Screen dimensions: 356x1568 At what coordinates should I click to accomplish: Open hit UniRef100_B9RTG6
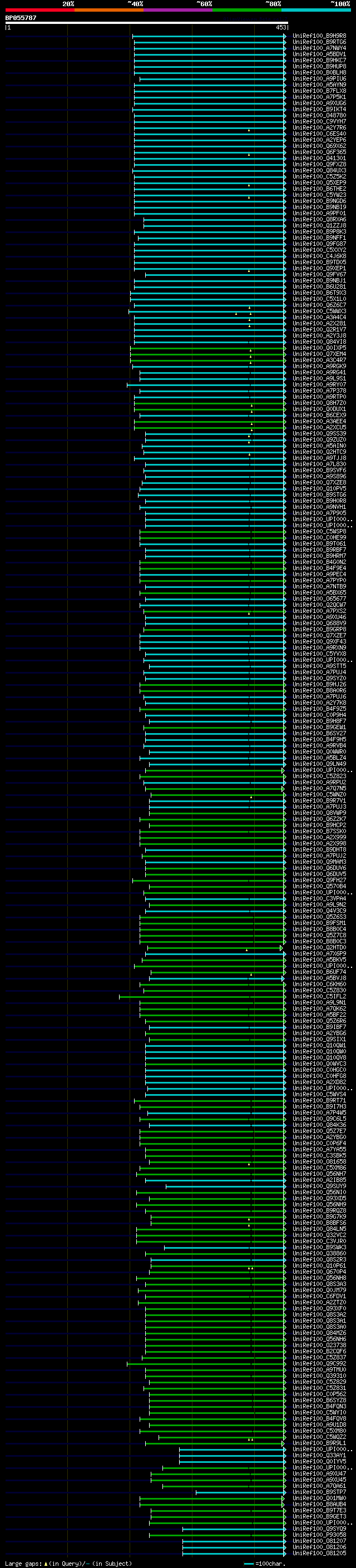click(x=319, y=42)
